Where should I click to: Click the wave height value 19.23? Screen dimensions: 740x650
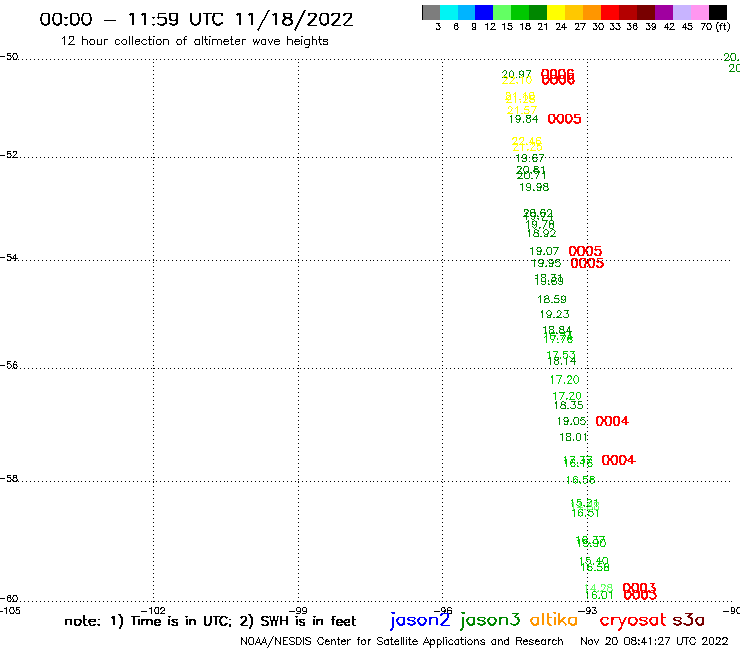tap(555, 314)
